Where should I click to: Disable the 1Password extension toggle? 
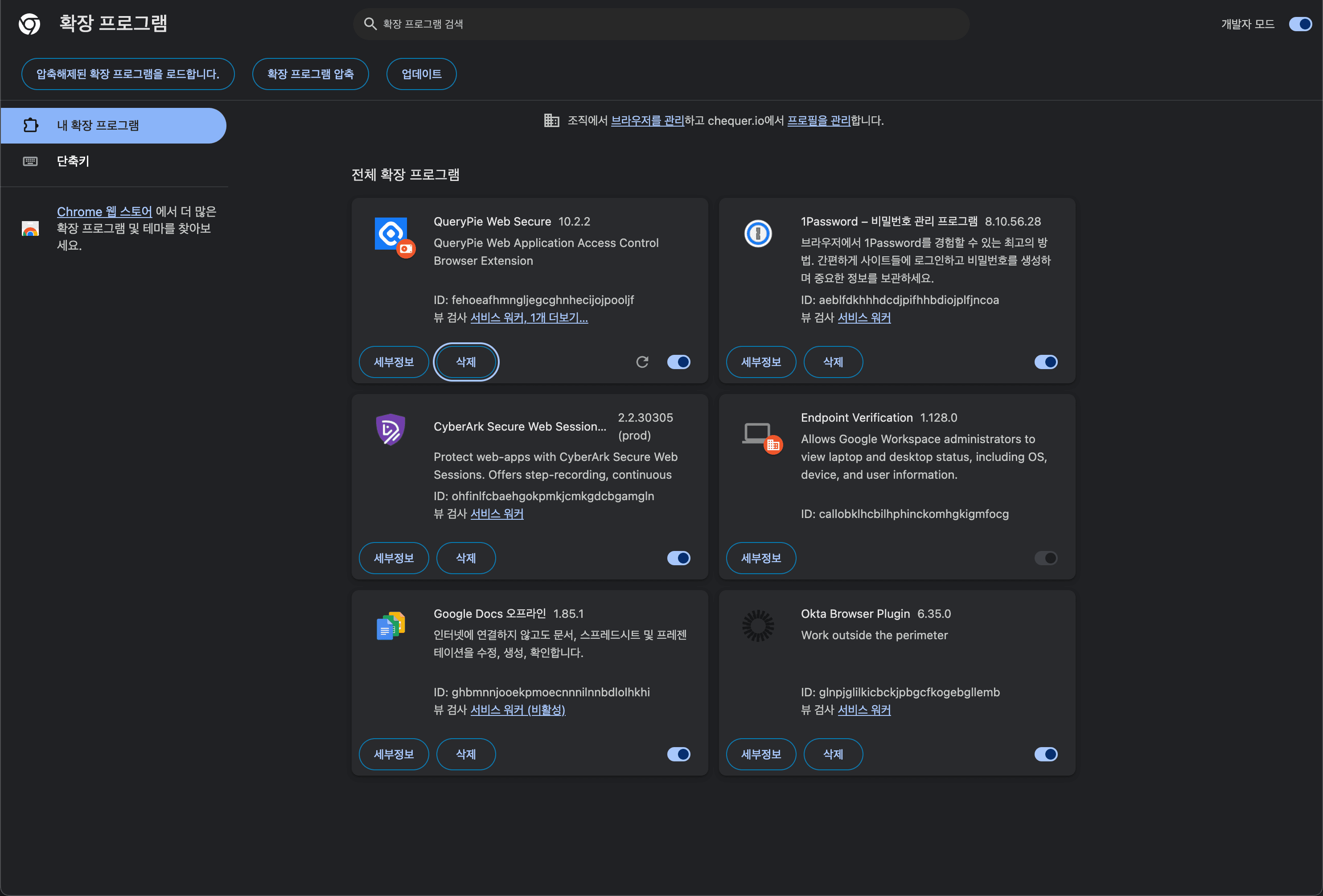point(1046,362)
